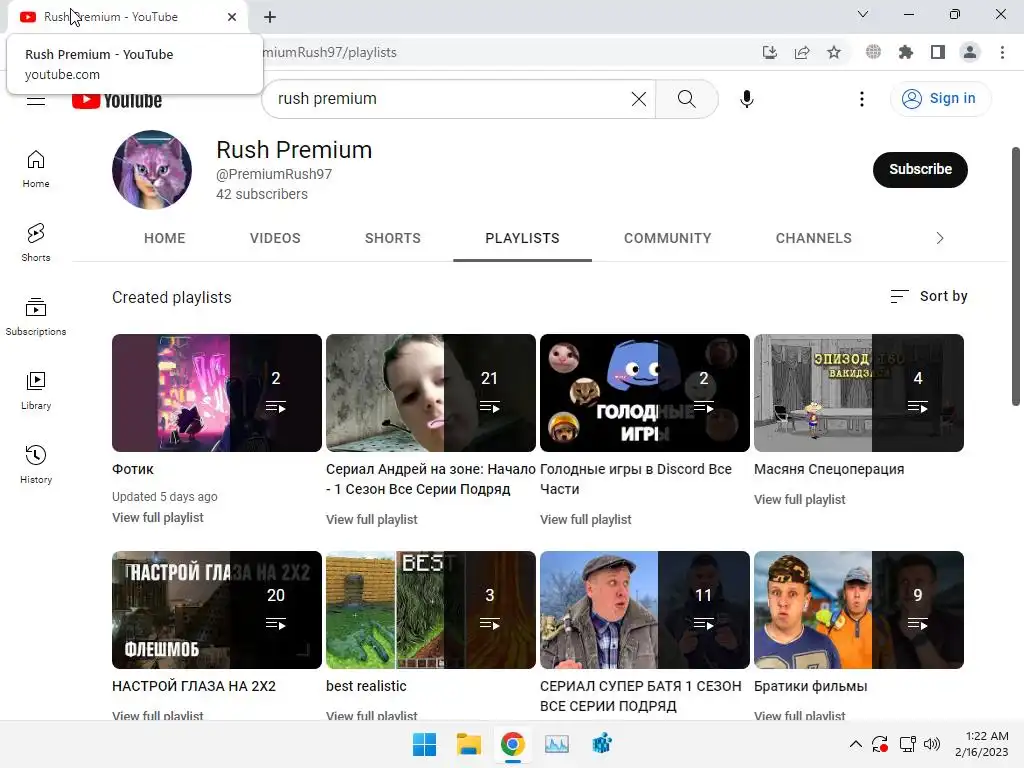The height and width of the screenshot is (768, 1024).
Task: Click best realistic playlist title
Action: click(x=366, y=686)
